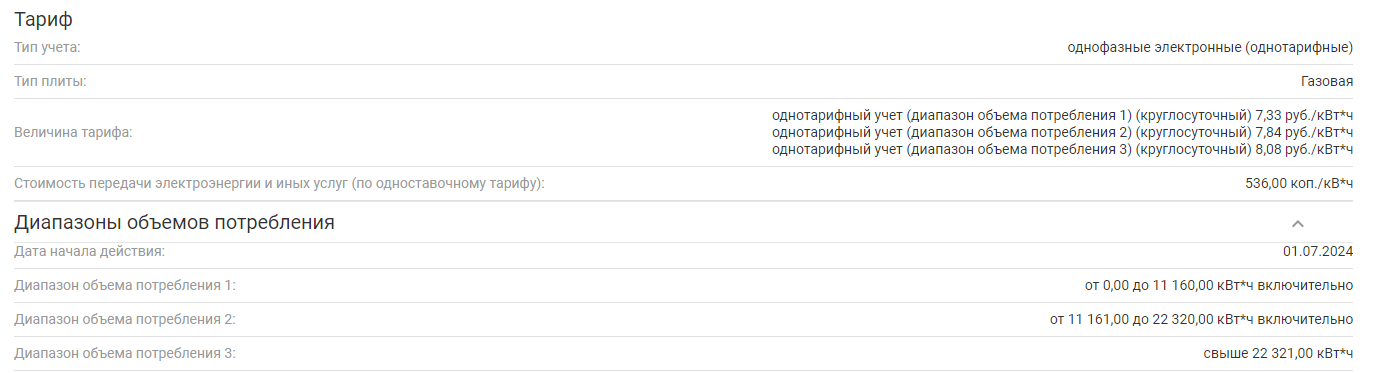This screenshot has height=373, width=1373.
Task: Click Диапазон объема потребления 1 label
Action: [125, 285]
